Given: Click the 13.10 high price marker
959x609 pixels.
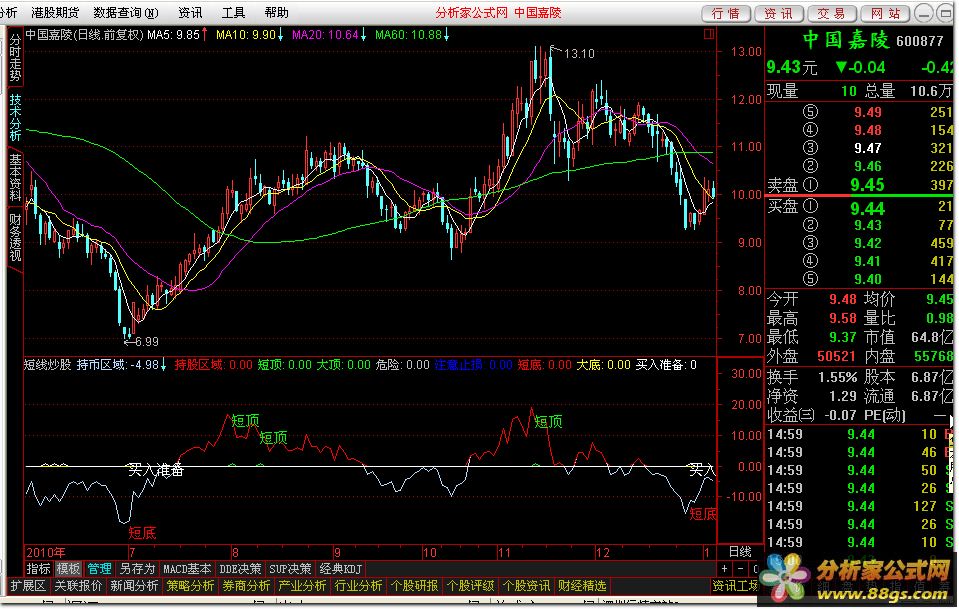Looking at the screenshot, I should [x=579, y=54].
